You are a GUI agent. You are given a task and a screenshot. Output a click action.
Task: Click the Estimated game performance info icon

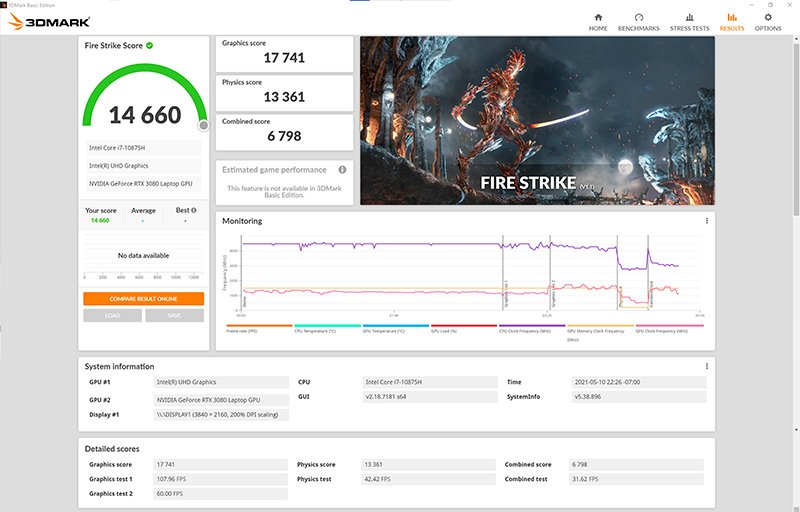(342, 170)
